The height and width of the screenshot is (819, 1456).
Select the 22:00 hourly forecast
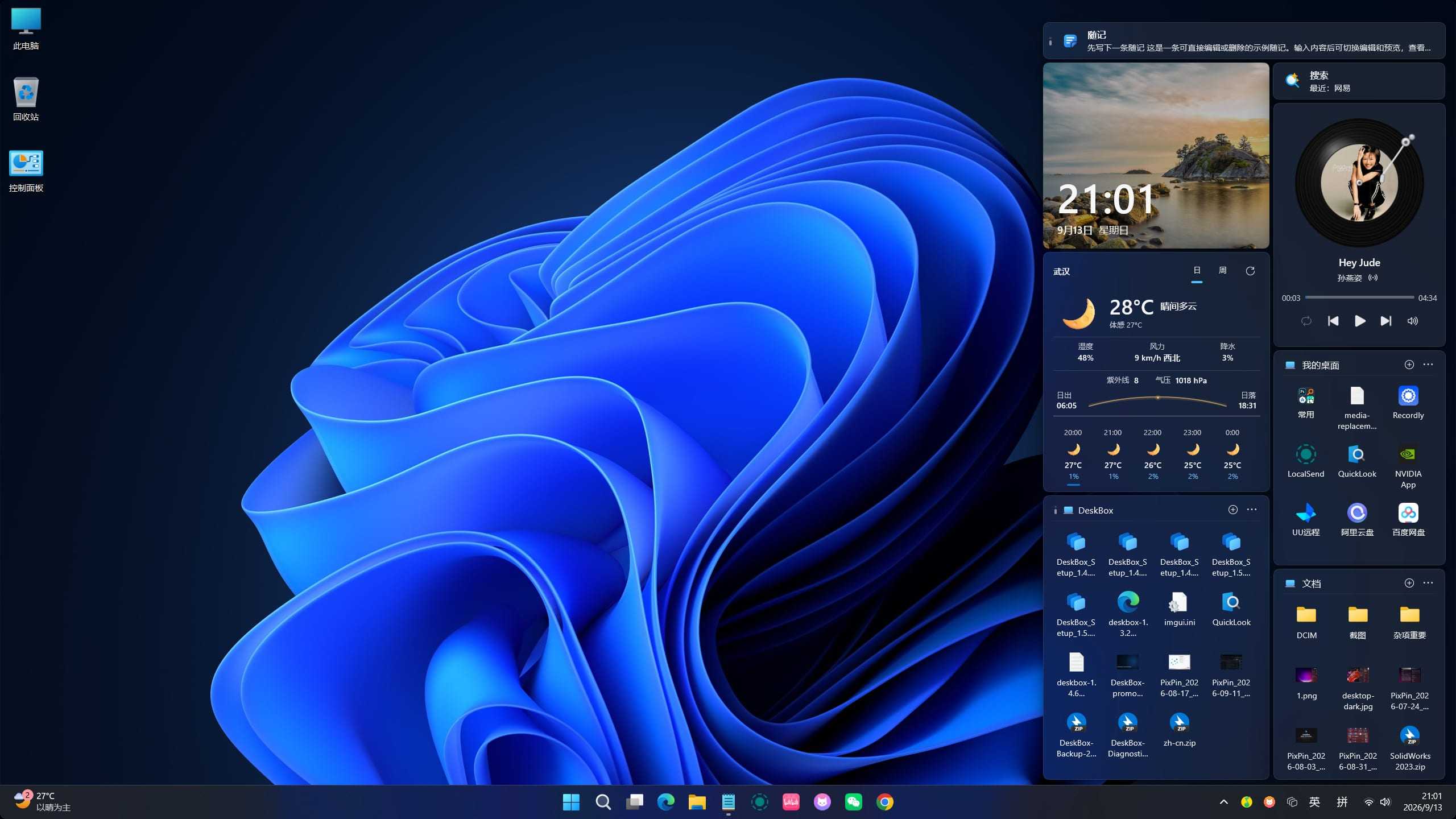click(1153, 454)
